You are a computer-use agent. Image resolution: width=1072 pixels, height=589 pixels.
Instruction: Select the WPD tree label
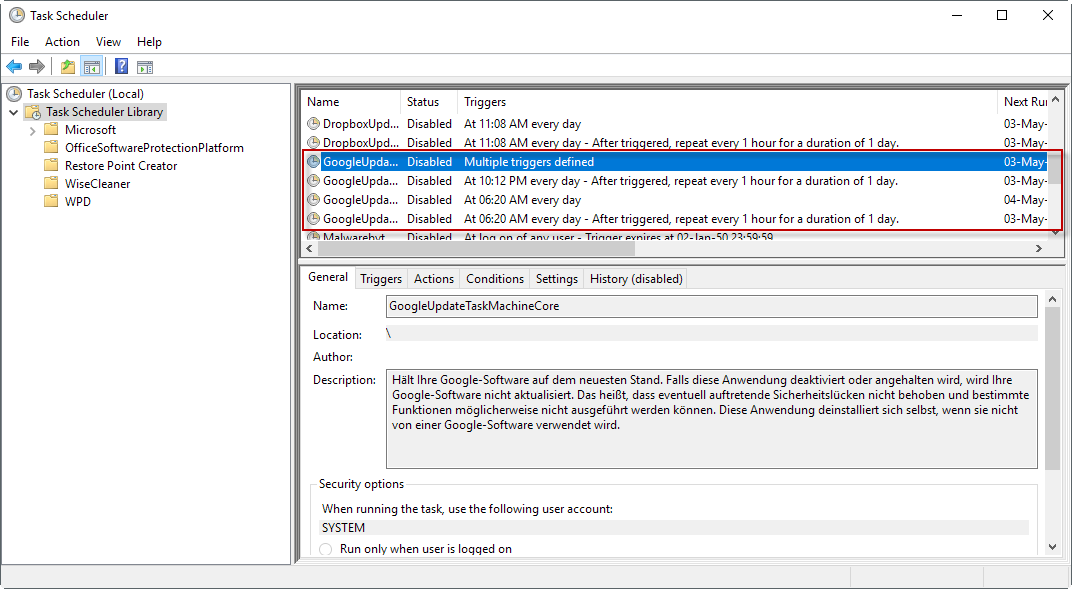click(x=78, y=202)
